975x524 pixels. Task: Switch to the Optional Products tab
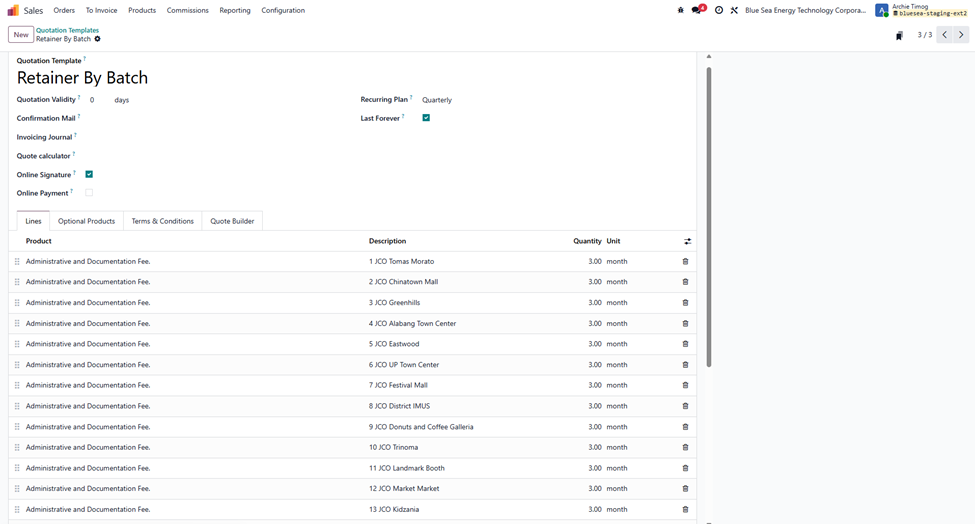tap(86, 221)
